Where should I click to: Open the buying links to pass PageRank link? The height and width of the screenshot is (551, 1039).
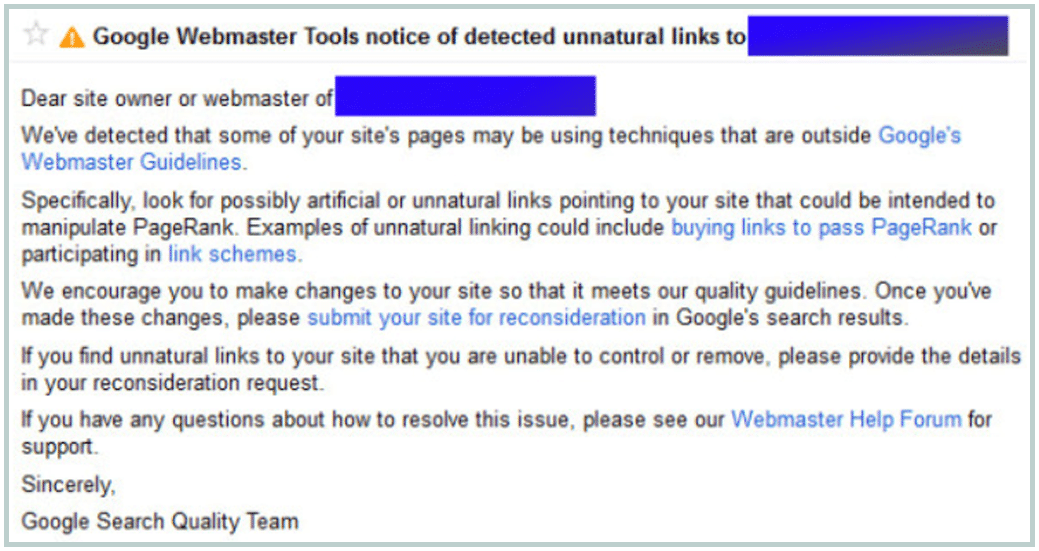[x=821, y=227]
